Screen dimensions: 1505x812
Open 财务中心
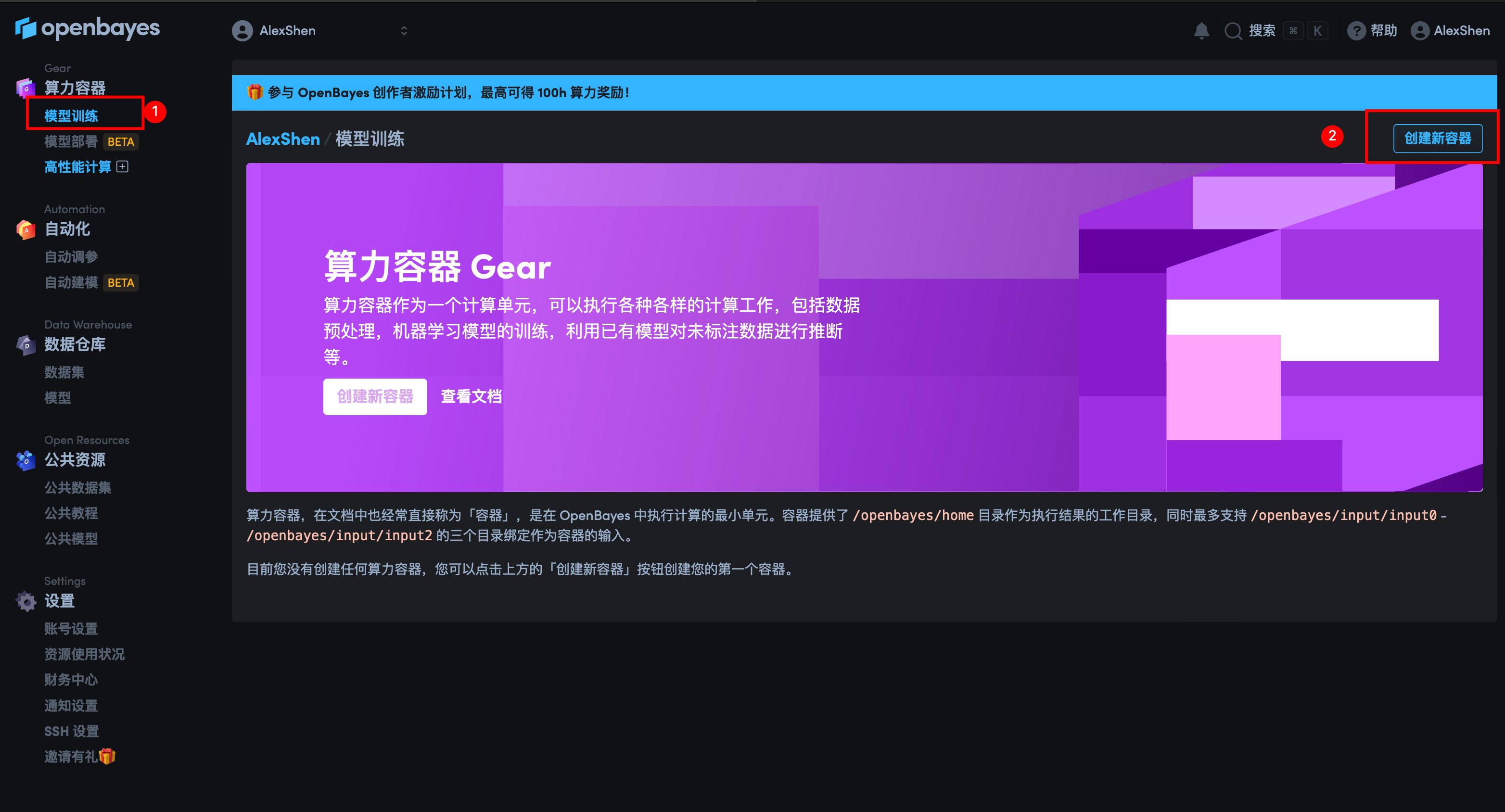71,680
